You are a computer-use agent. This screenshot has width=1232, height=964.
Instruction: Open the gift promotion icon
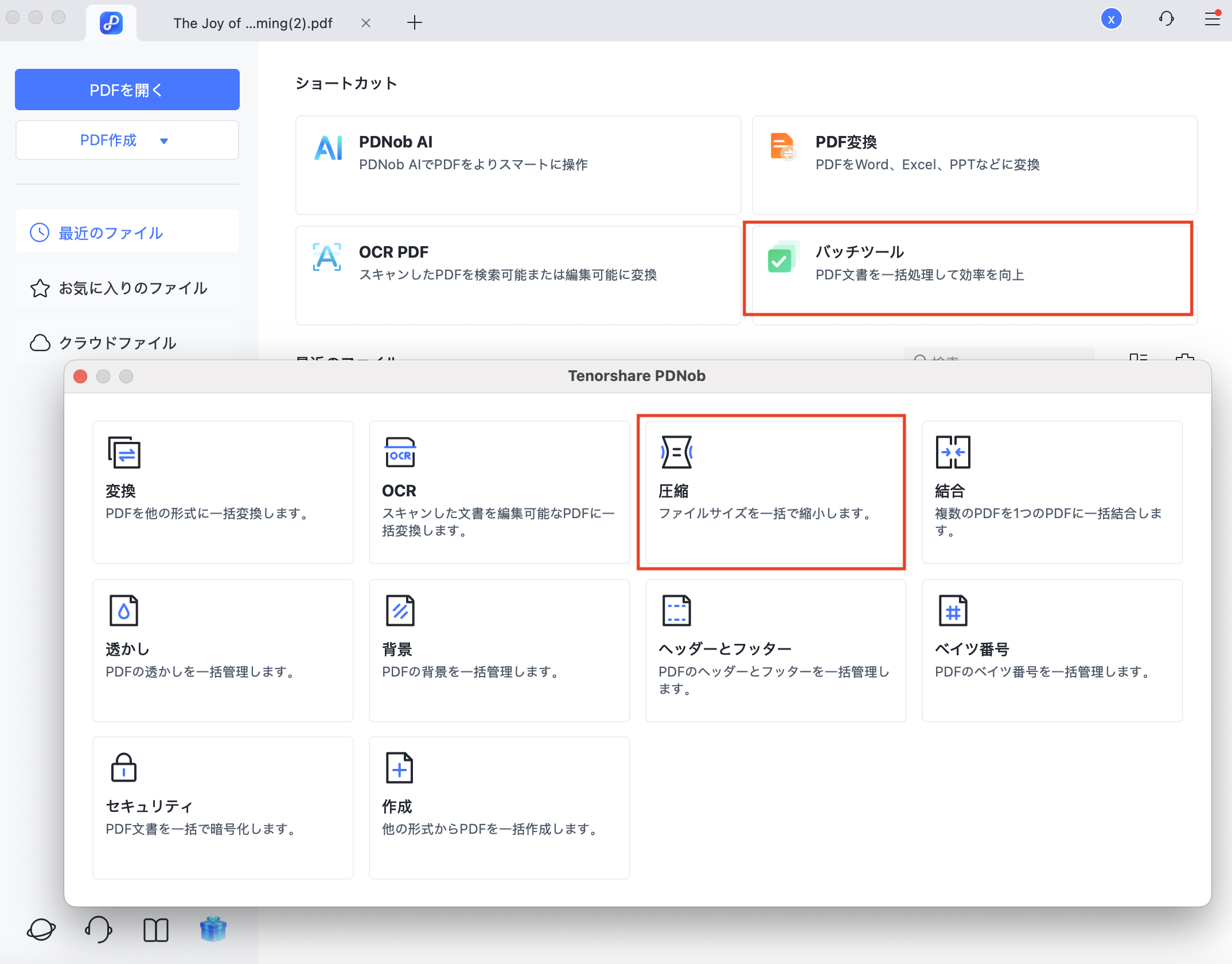[x=214, y=928]
